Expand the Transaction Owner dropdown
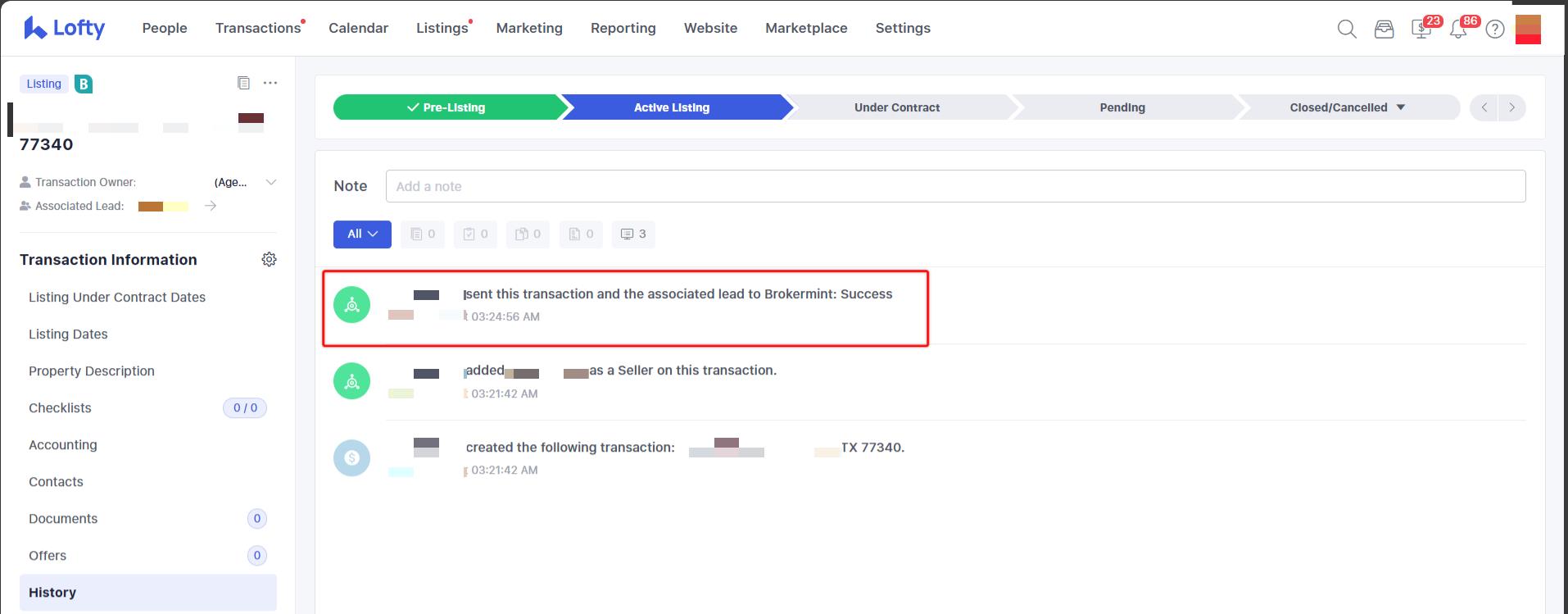Screen dimensions: 1568x614 271,182
